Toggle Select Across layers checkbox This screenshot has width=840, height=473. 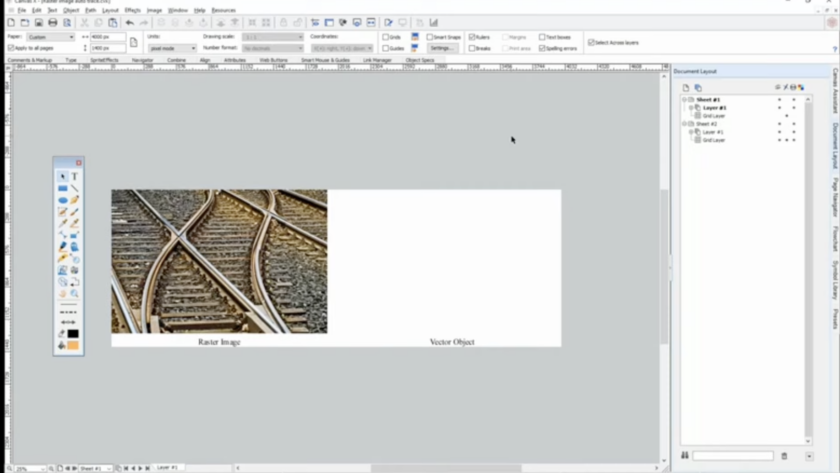click(x=591, y=42)
